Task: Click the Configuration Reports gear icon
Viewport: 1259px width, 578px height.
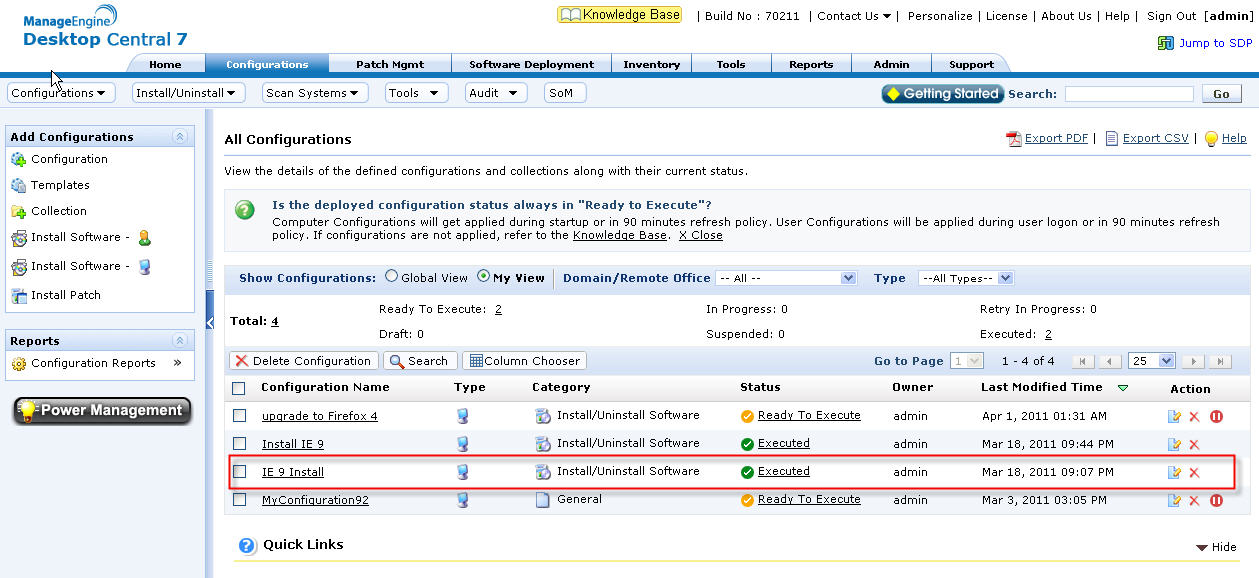Action: tap(19, 364)
